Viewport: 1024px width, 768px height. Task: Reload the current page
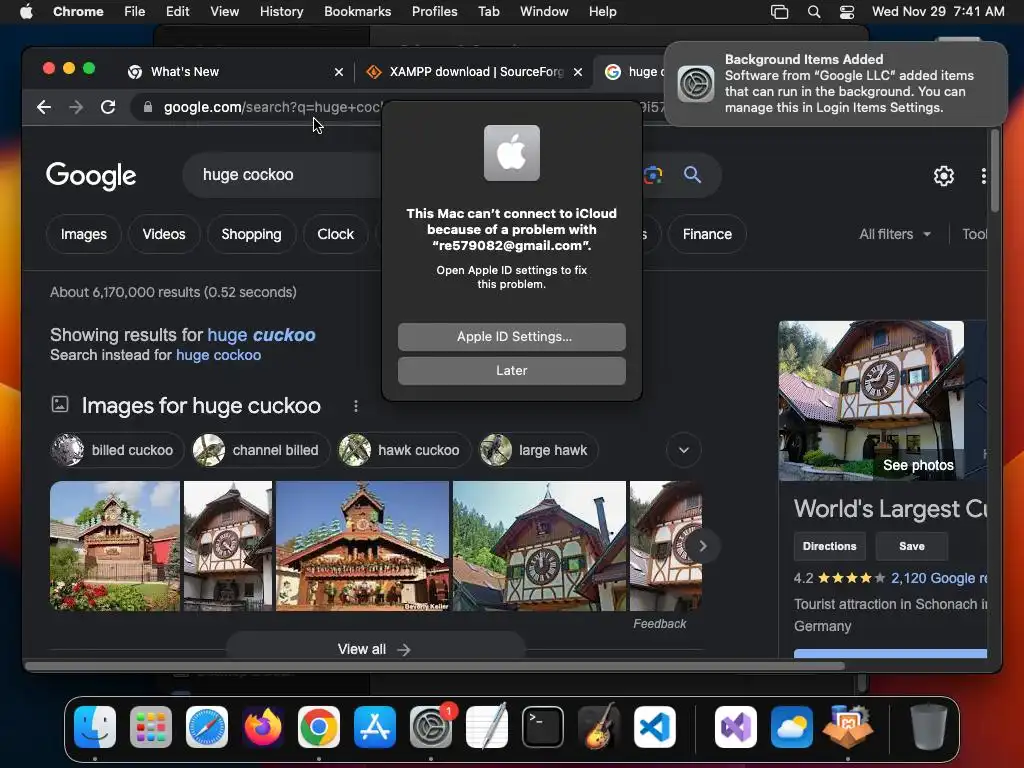(108, 107)
